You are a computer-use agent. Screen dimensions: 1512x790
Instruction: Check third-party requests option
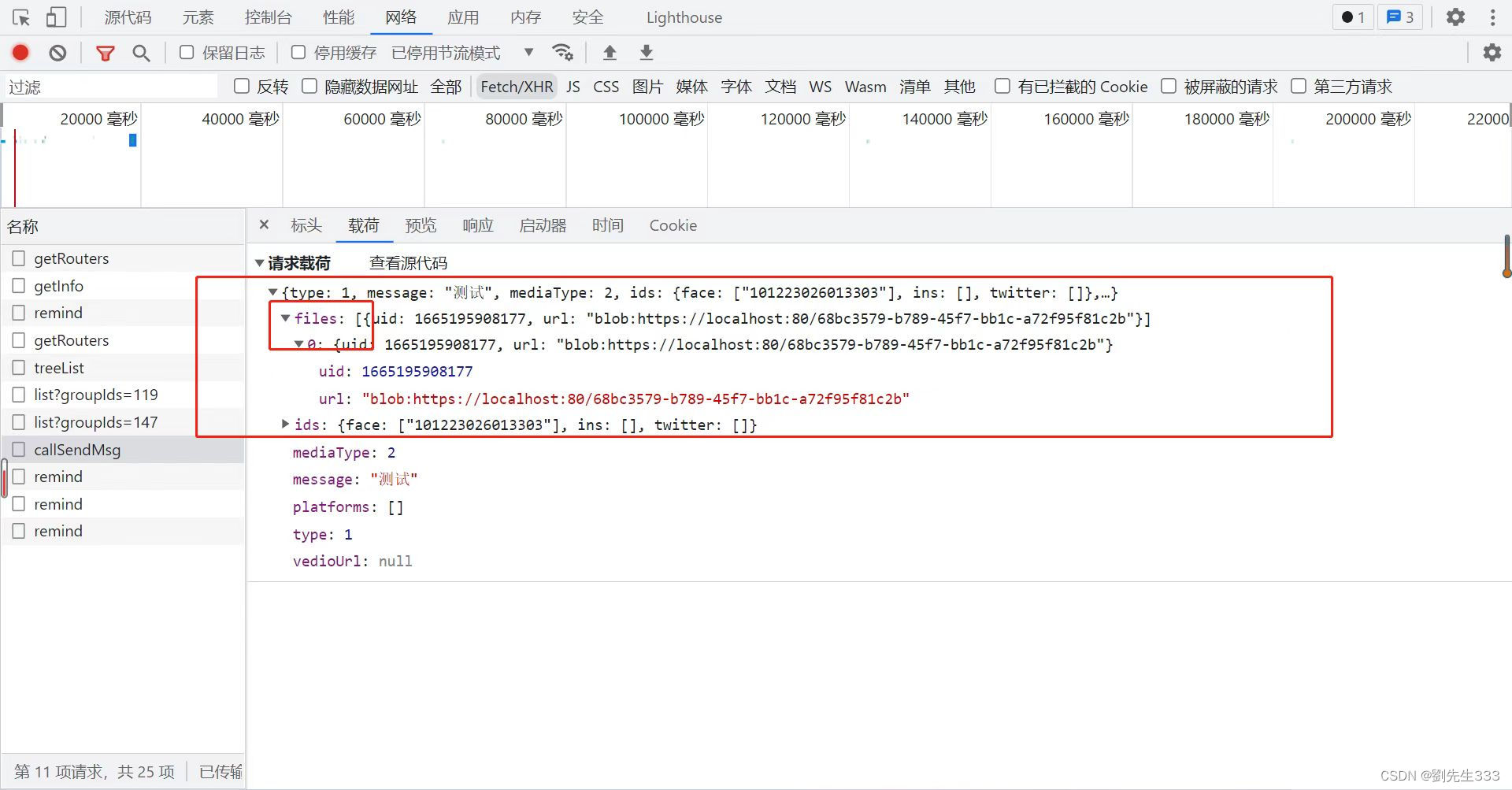tap(1299, 86)
